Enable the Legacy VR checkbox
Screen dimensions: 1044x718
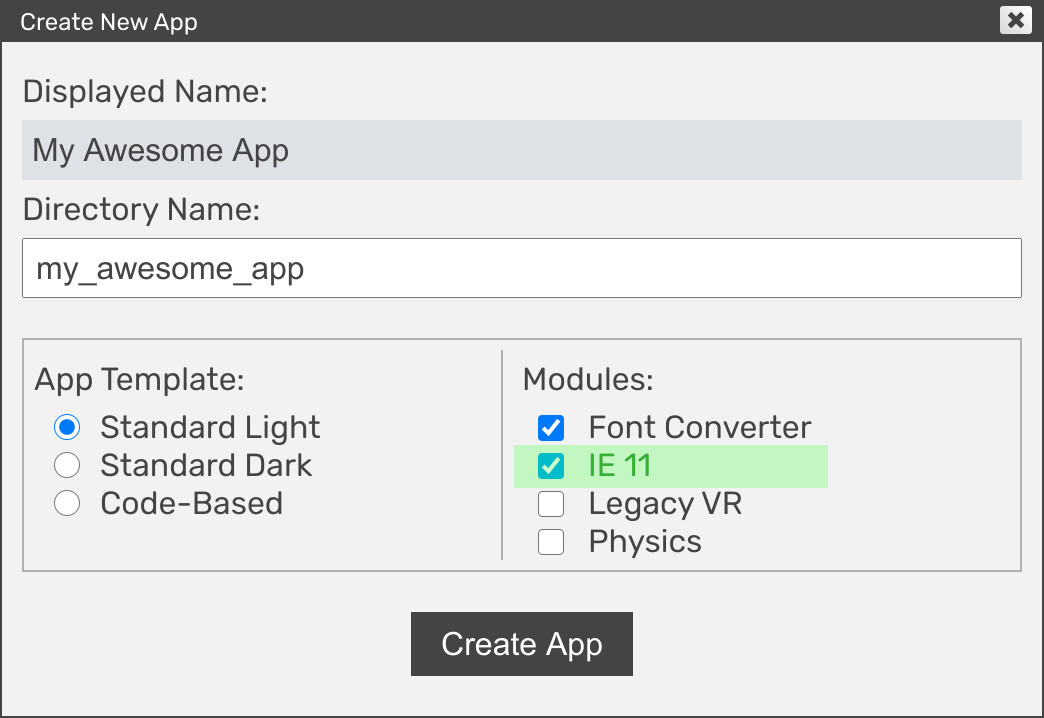(551, 504)
